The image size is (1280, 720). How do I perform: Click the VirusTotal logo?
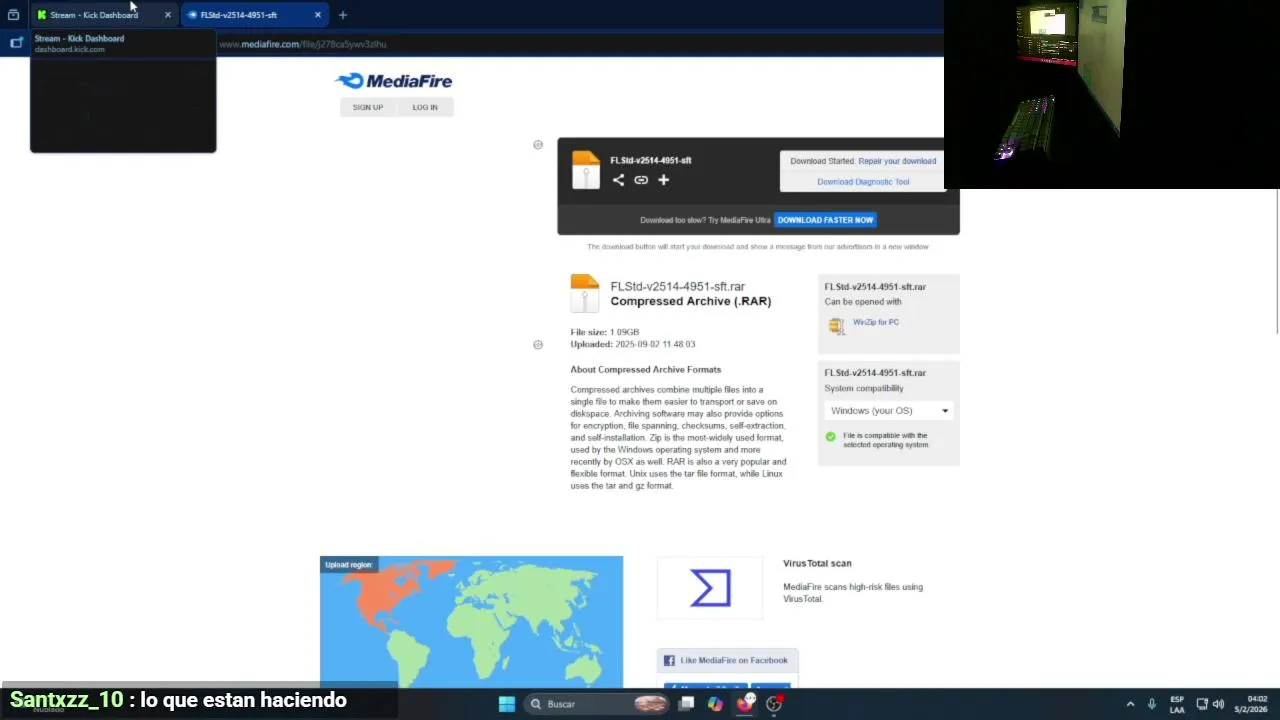point(711,588)
